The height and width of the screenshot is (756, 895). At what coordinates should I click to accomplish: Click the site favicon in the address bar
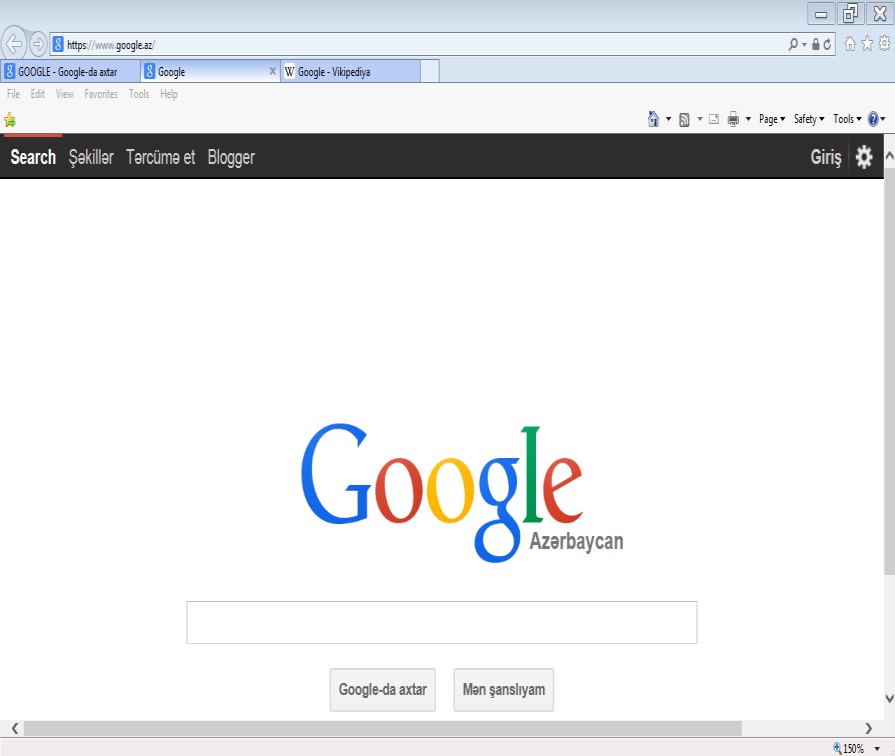click(58, 44)
